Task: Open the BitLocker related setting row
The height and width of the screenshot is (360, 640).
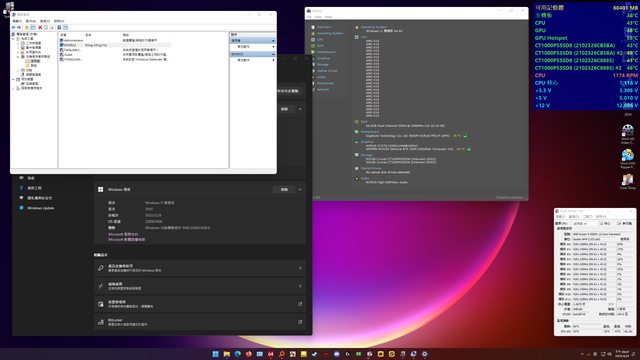Action: tap(200, 322)
